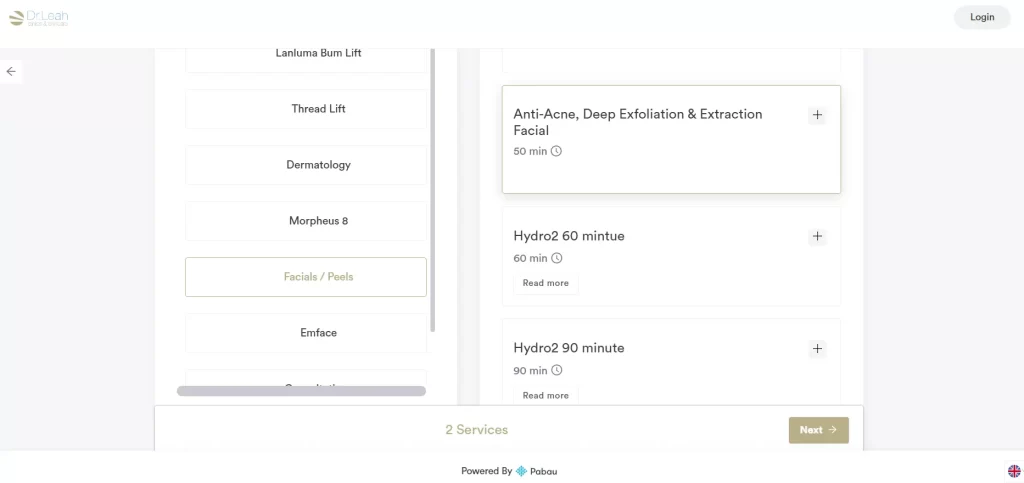
Task: Click clock icon beside 50 min
Action: click(x=557, y=152)
